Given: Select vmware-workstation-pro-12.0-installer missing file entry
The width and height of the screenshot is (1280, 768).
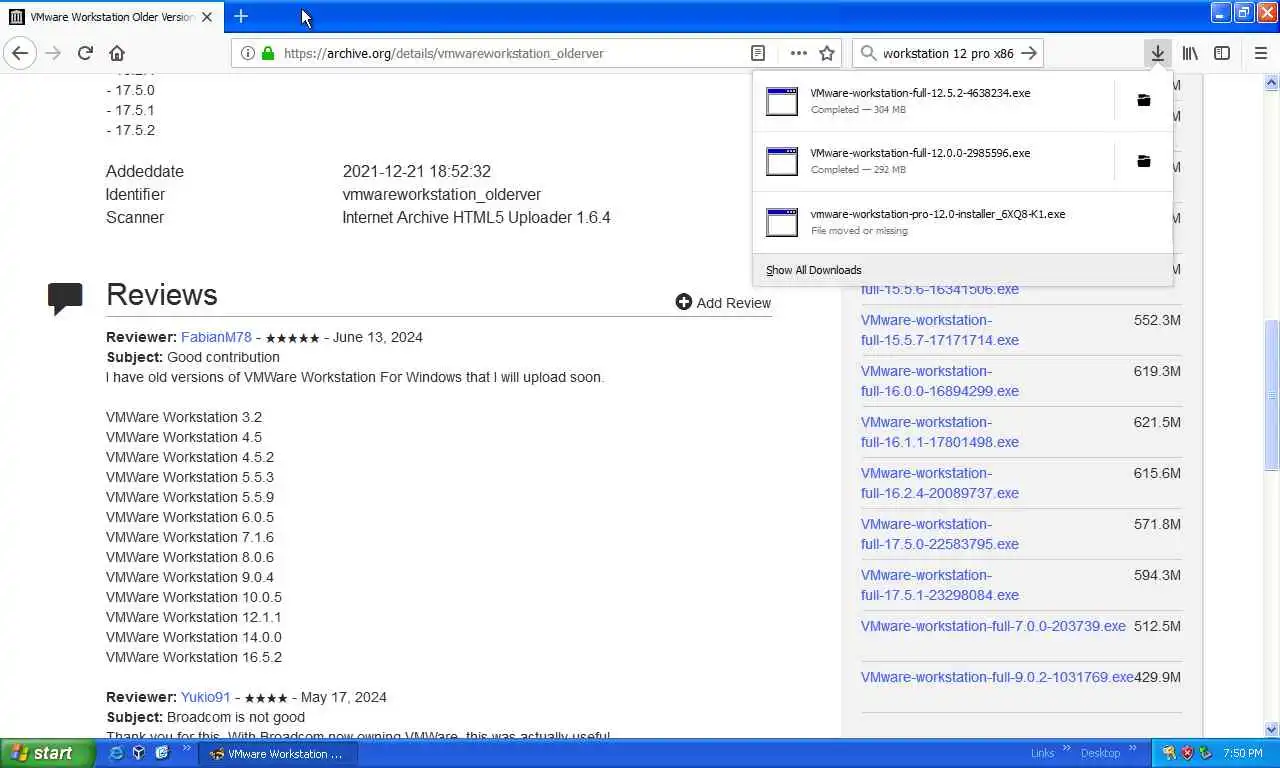Looking at the screenshot, I should pos(962,222).
